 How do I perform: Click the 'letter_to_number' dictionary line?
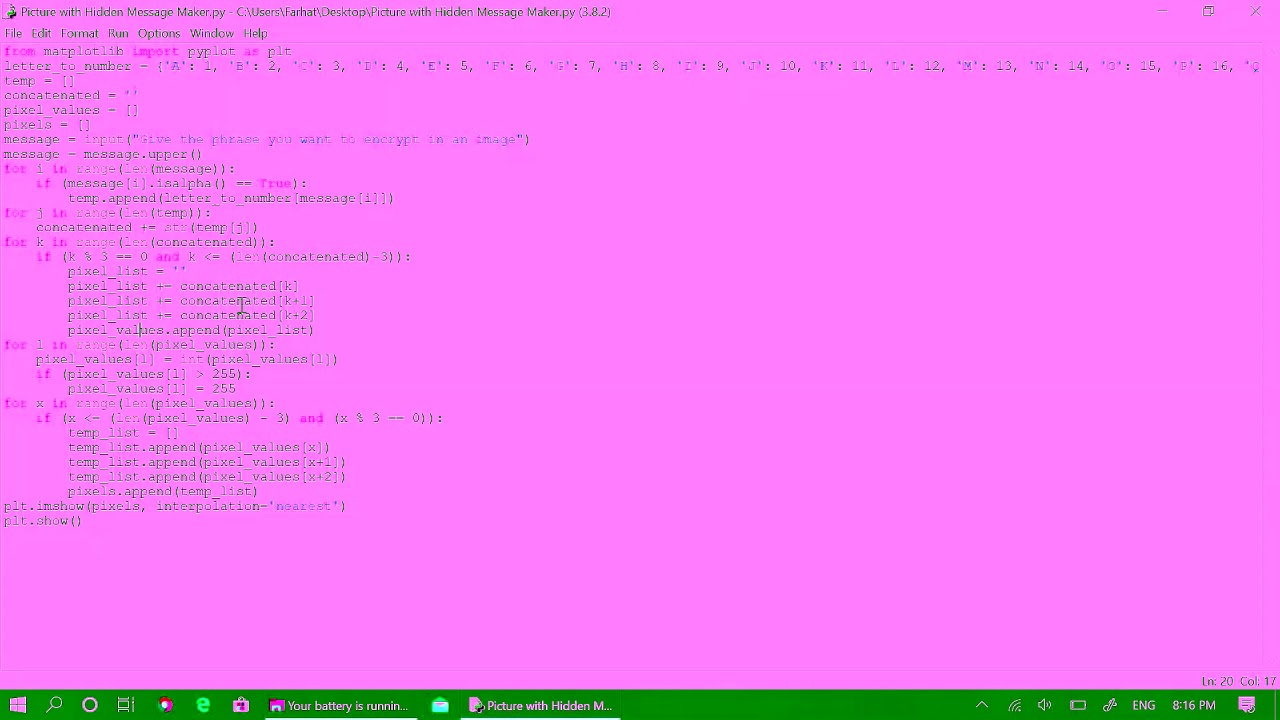click(x=631, y=66)
